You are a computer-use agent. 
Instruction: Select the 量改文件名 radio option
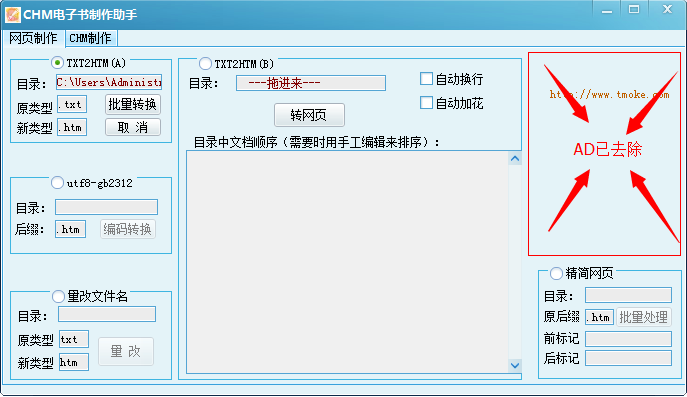pos(58,297)
